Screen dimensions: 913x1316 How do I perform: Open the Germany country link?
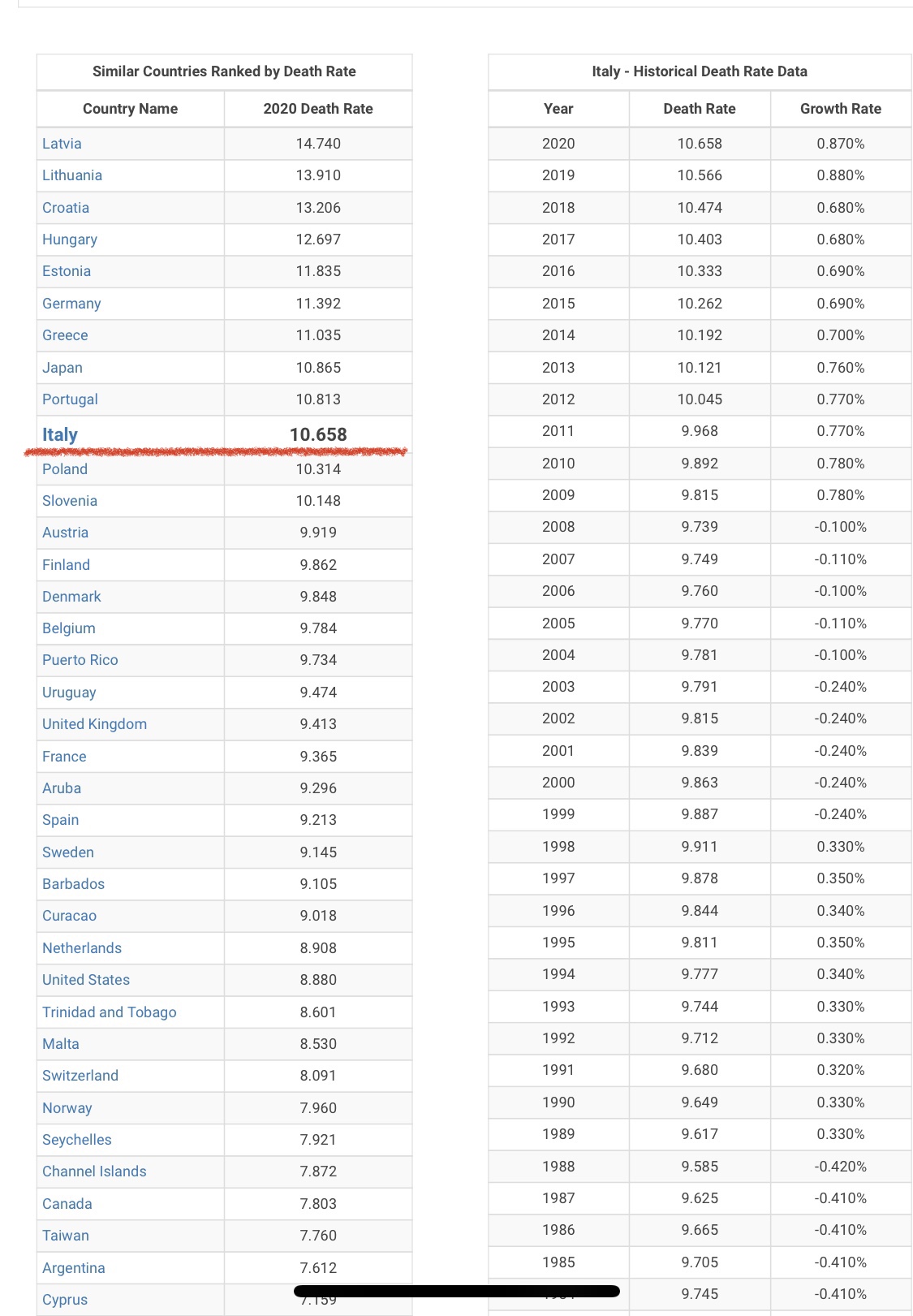pyautogui.click(x=71, y=304)
